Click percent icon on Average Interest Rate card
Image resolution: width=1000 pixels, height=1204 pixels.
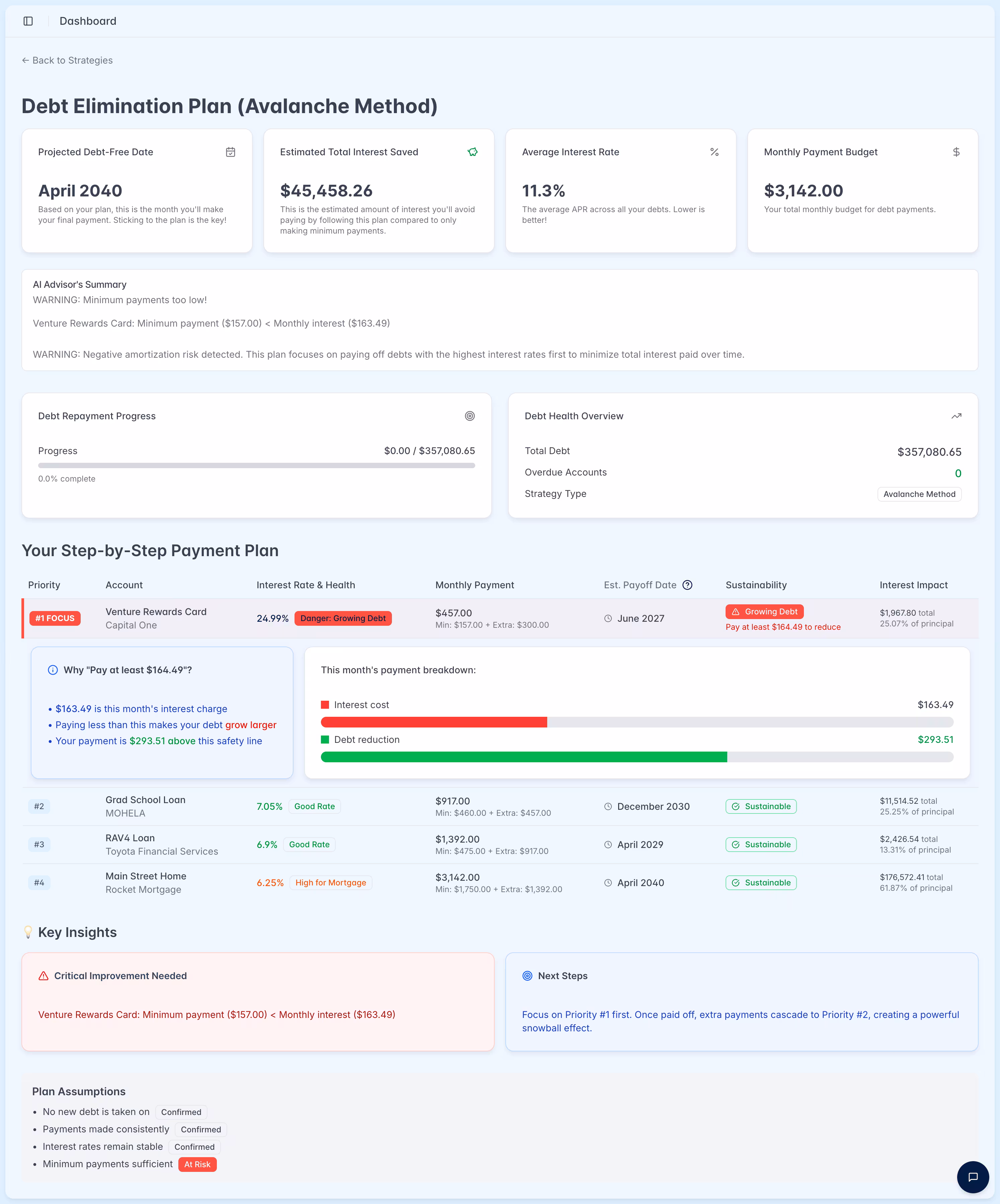[715, 152]
